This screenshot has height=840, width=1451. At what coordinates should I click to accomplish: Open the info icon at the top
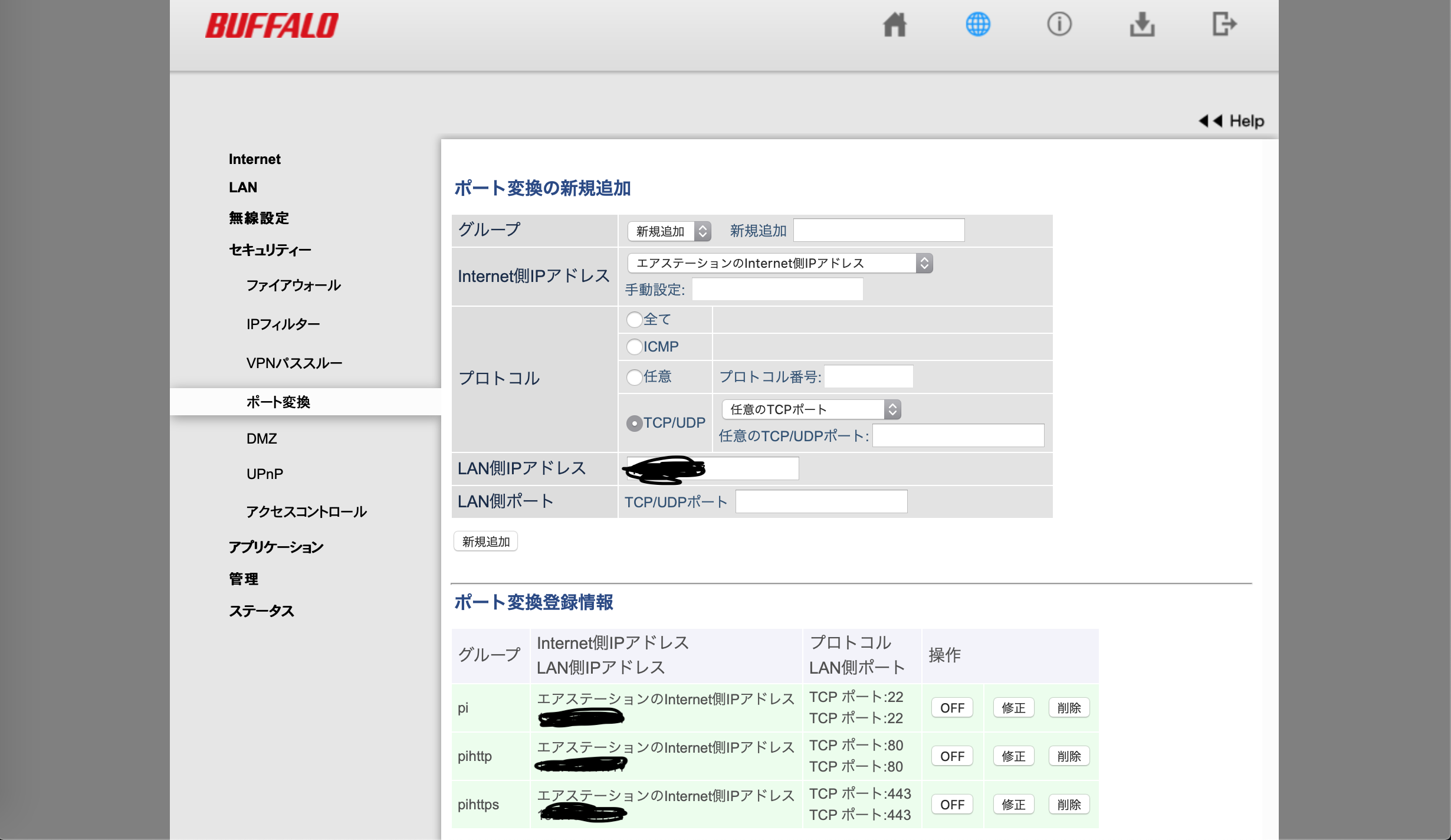[x=1059, y=25]
